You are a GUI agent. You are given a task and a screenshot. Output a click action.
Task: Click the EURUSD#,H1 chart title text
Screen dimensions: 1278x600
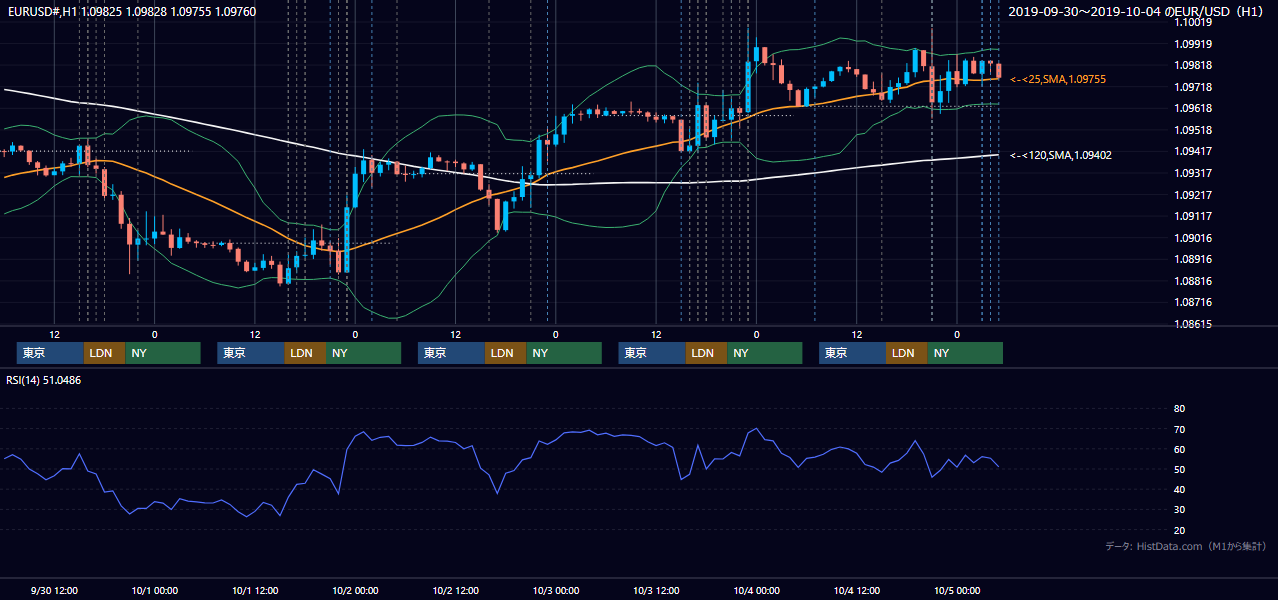(x=132, y=11)
